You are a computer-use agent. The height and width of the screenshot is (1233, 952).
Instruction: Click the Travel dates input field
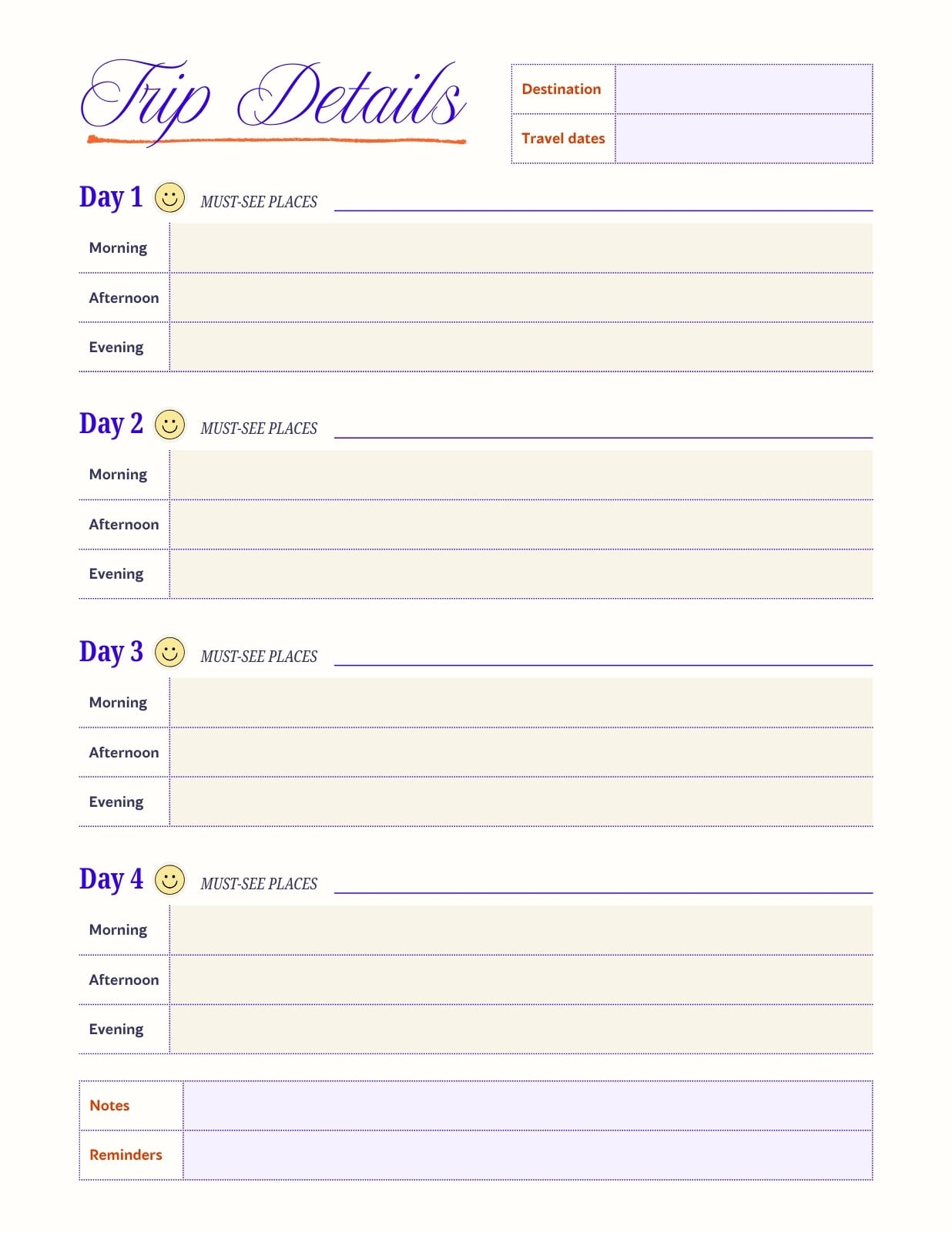click(x=743, y=139)
